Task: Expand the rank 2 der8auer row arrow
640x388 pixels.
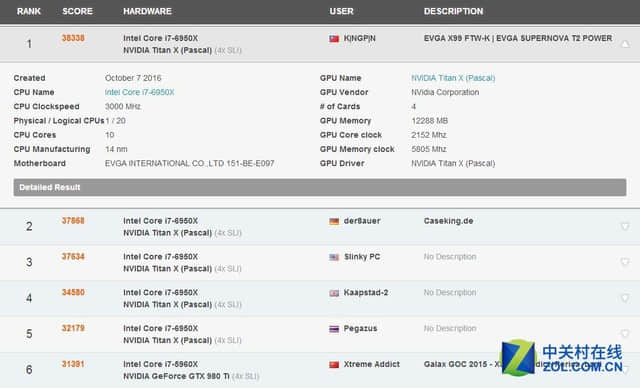Action: (625, 226)
